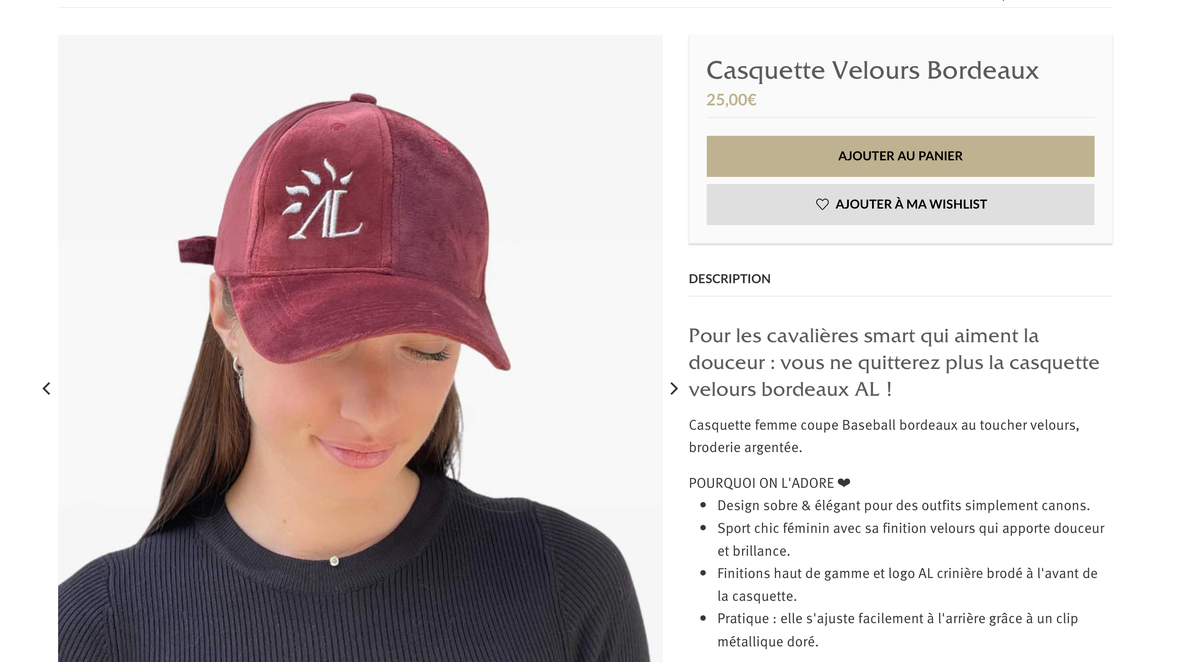Show the previous product image with left chevron
The width and height of the screenshot is (1200, 662).
(x=46, y=388)
